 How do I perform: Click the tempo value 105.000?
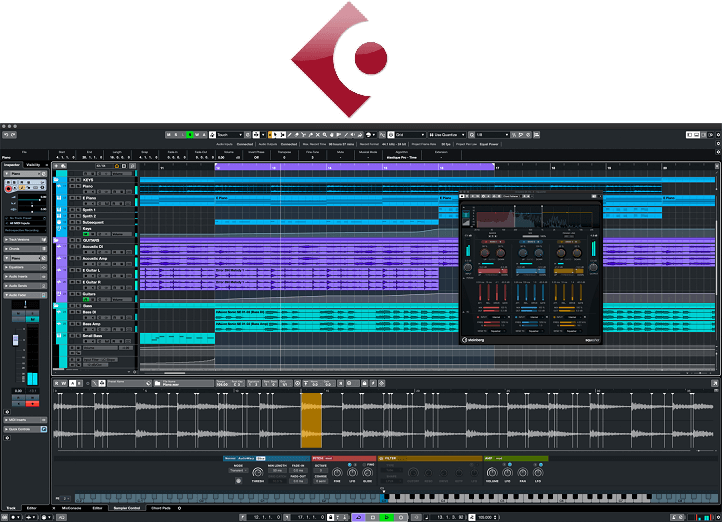(485, 517)
